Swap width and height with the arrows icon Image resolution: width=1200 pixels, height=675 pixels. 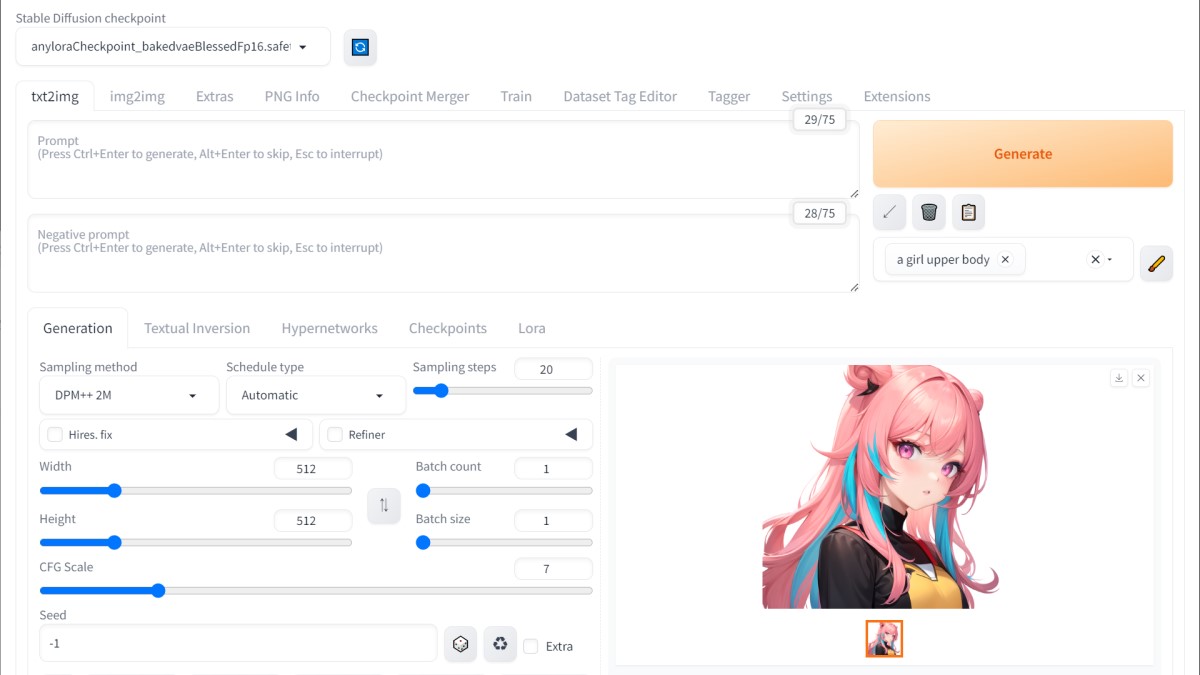[384, 505]
